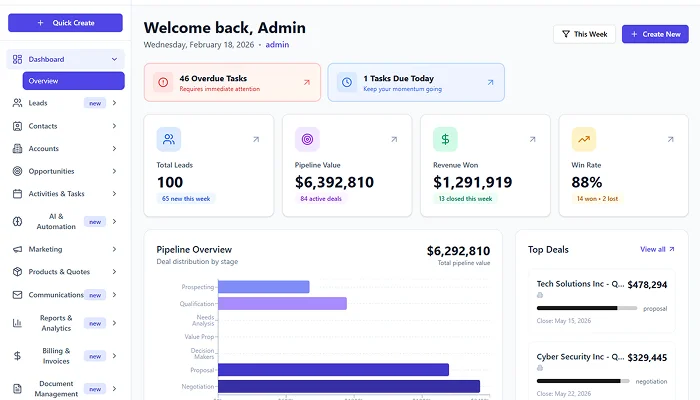This screenshot has height=400, width=700.
Task: Open the arrow on Tasks Due Today card
Action: [490, 82]
